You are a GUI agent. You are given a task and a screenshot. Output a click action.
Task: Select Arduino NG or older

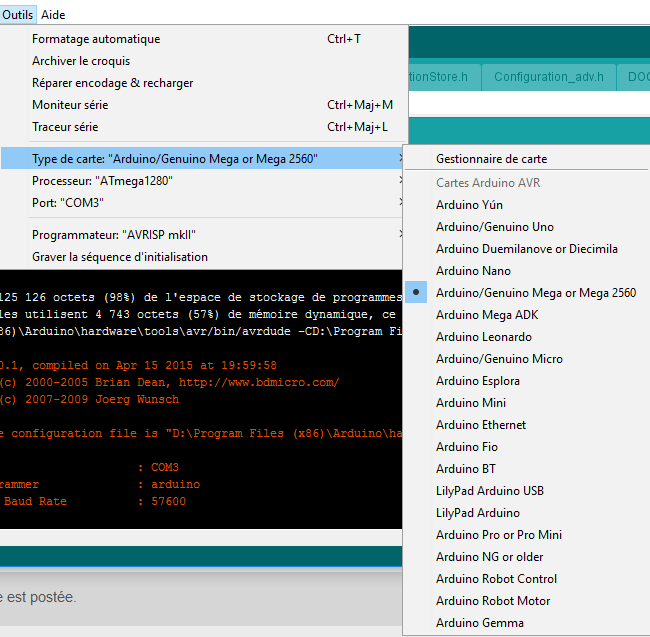click(526, 557)
